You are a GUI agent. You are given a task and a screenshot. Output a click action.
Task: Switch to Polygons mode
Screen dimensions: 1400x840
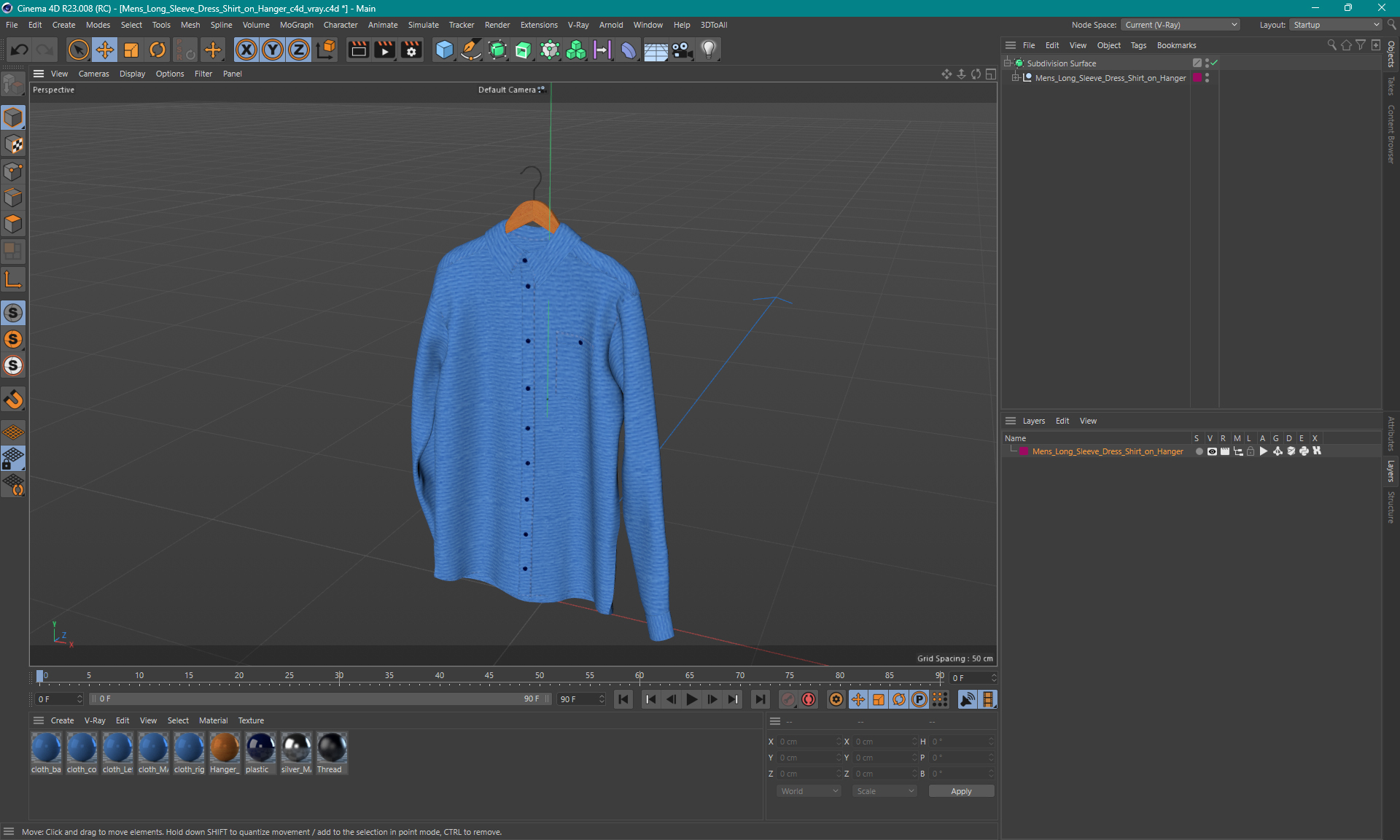click(x=13, y=224)
